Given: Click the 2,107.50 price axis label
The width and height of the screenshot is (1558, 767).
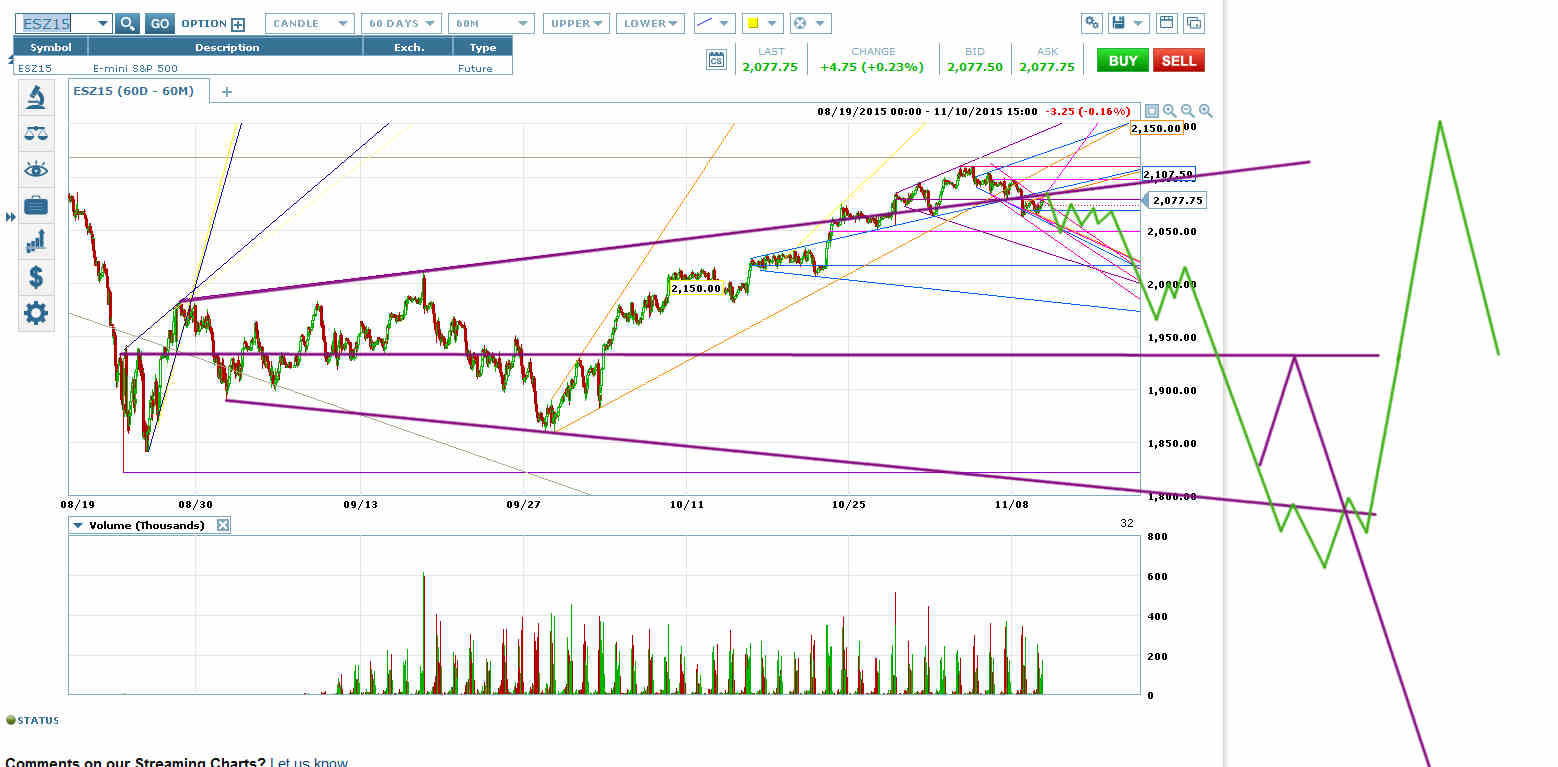Looking at the screenshot, I should 1167,174.
